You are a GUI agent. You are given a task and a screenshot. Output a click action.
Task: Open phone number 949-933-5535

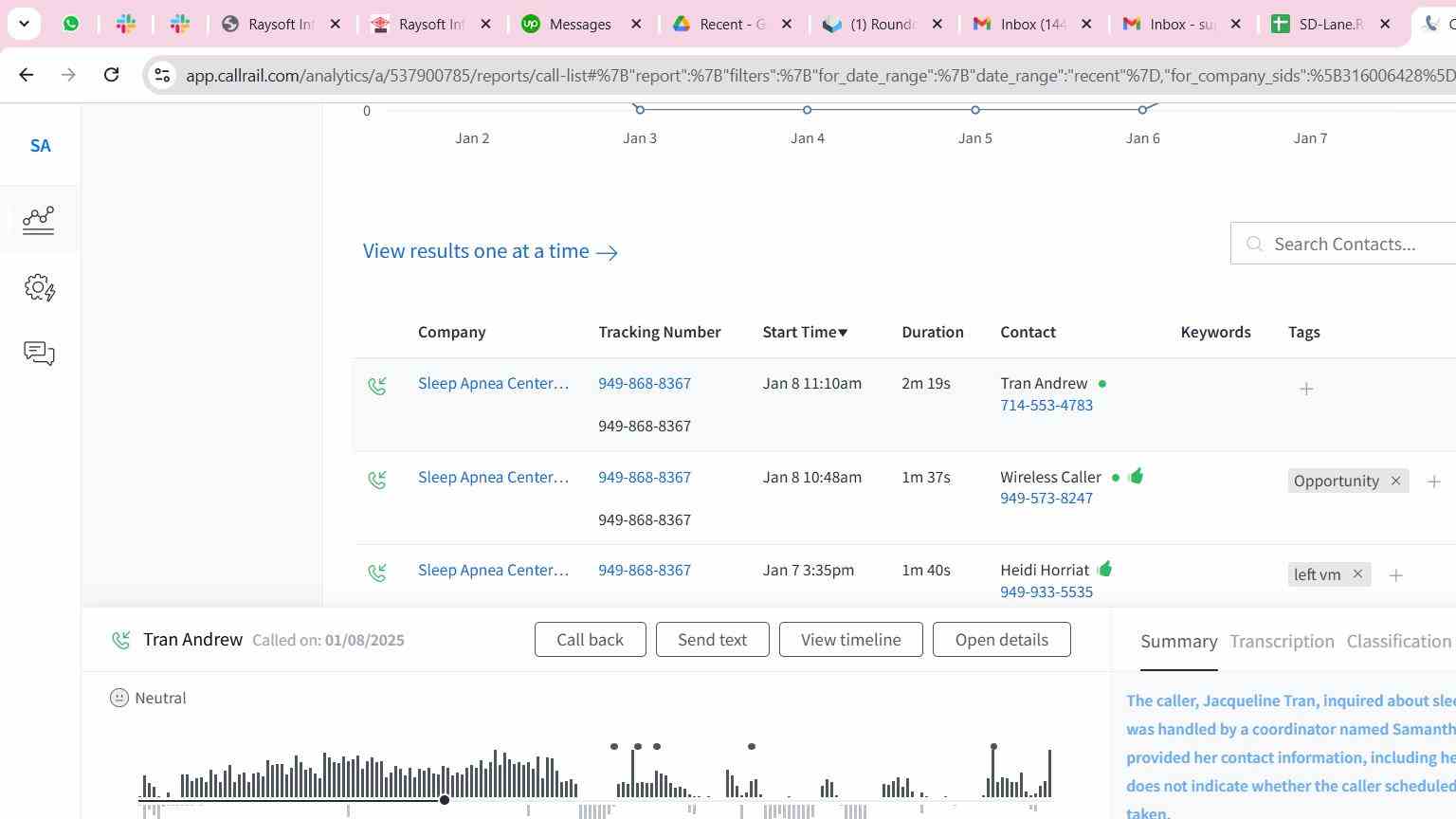click(1046, 591)
